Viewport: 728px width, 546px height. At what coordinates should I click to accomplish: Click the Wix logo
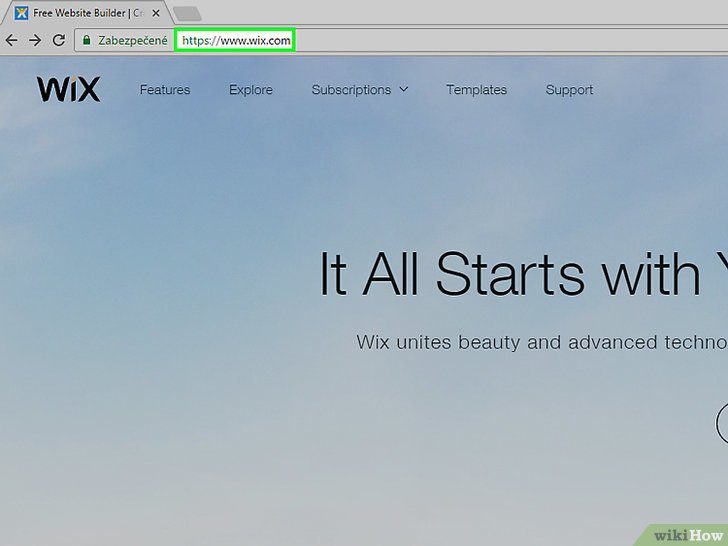(x=69, y=89)
